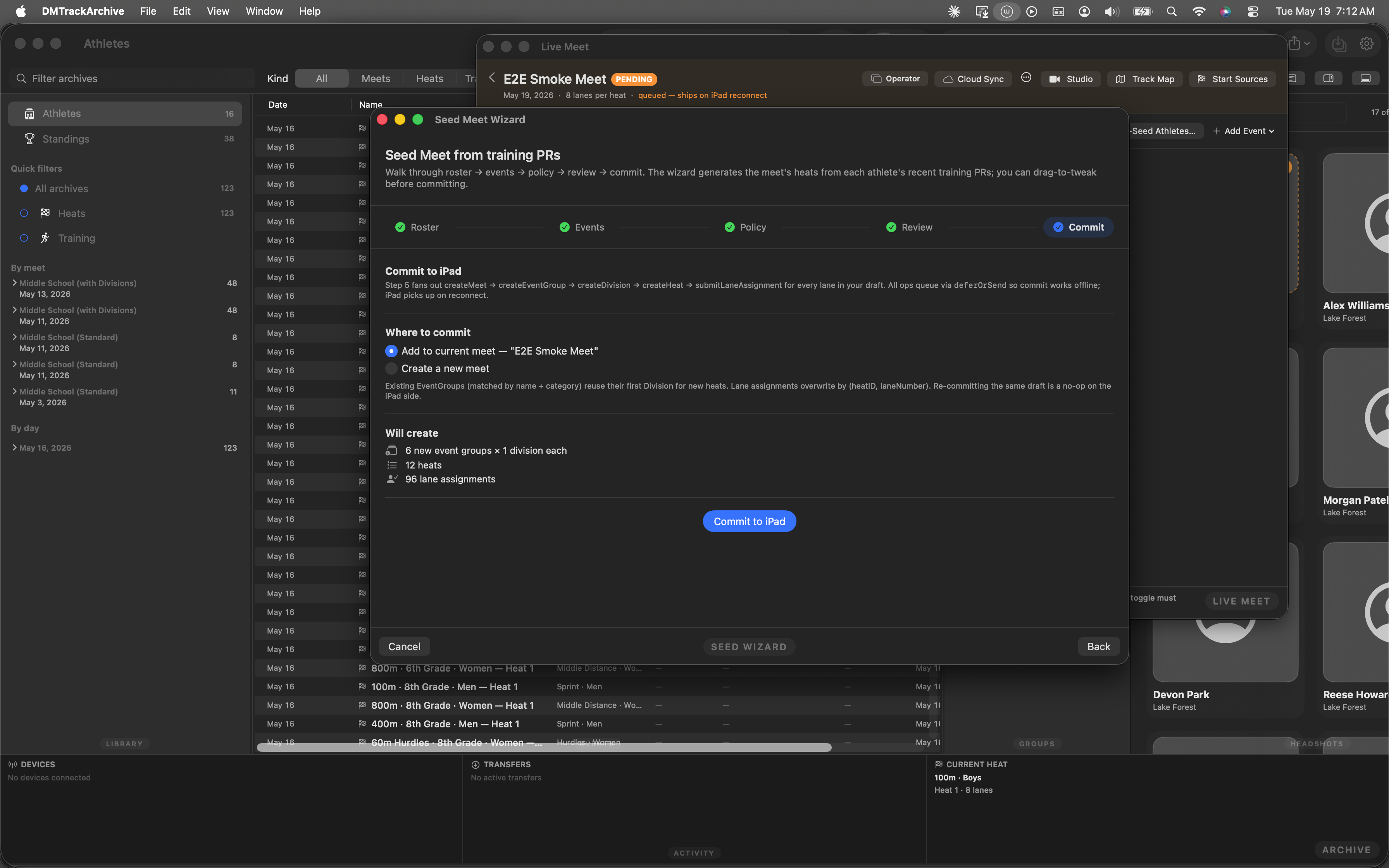1389x868 pixels.
Task: Expand the May 16, 2026 day group
Action: pyautogui.click(x=14, y=447)
